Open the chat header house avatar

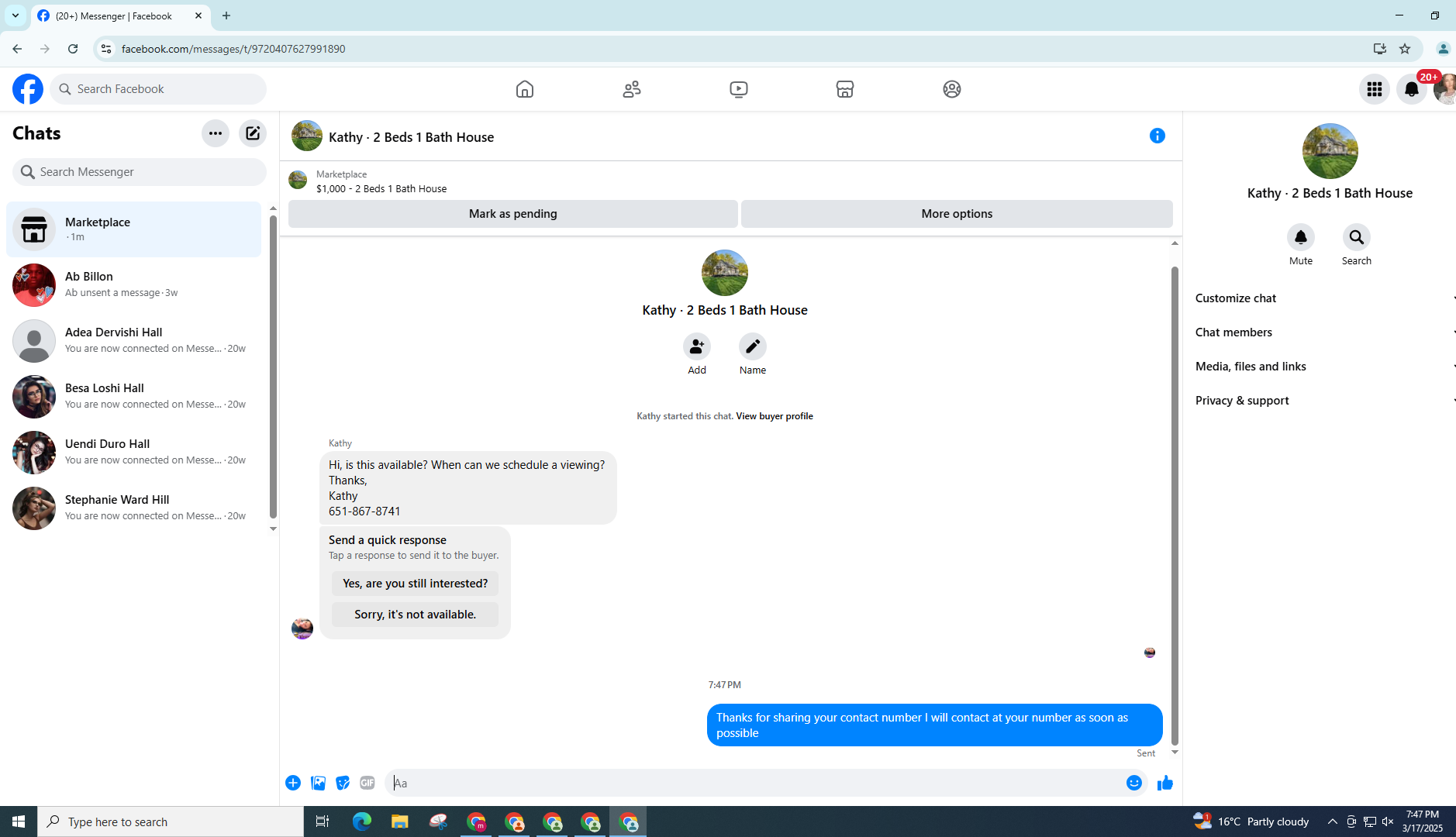pos(307,136)
